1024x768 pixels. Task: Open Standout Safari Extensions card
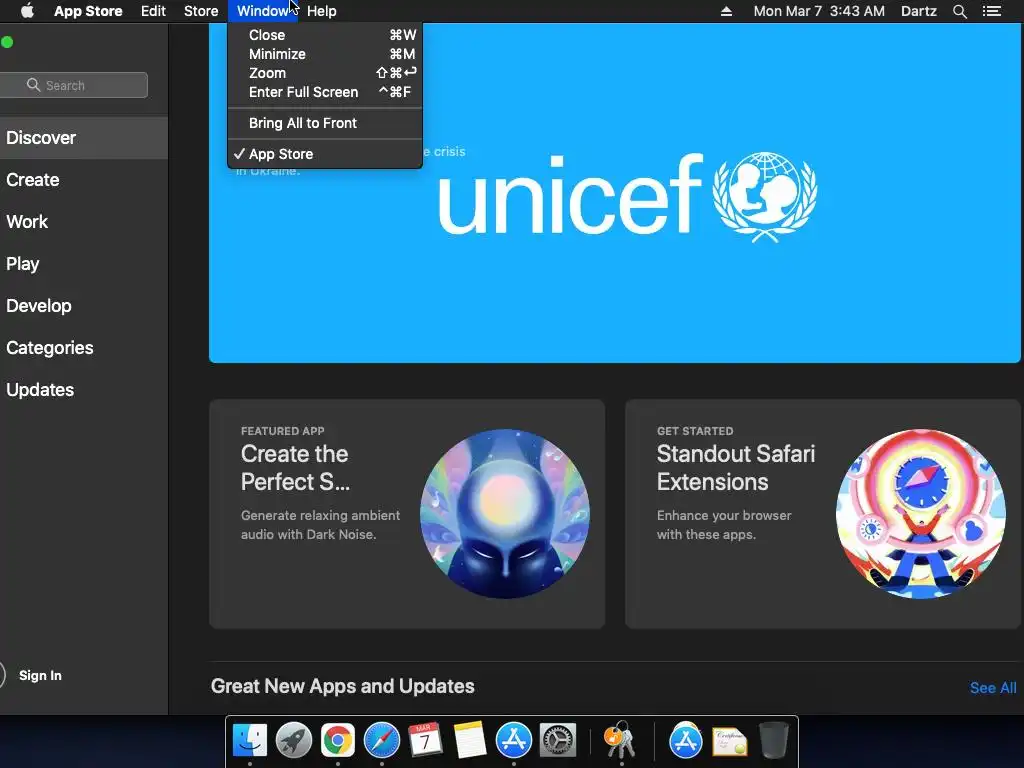pos(824,514)
